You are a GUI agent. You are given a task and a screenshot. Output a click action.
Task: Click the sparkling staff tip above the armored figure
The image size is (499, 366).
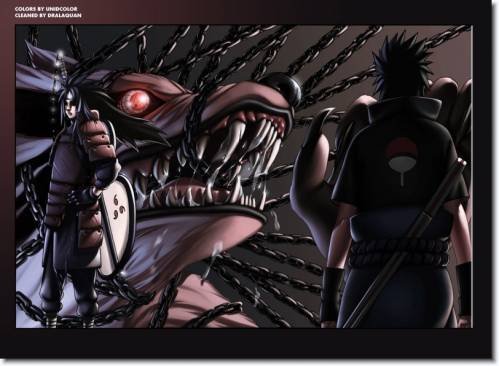60,55
